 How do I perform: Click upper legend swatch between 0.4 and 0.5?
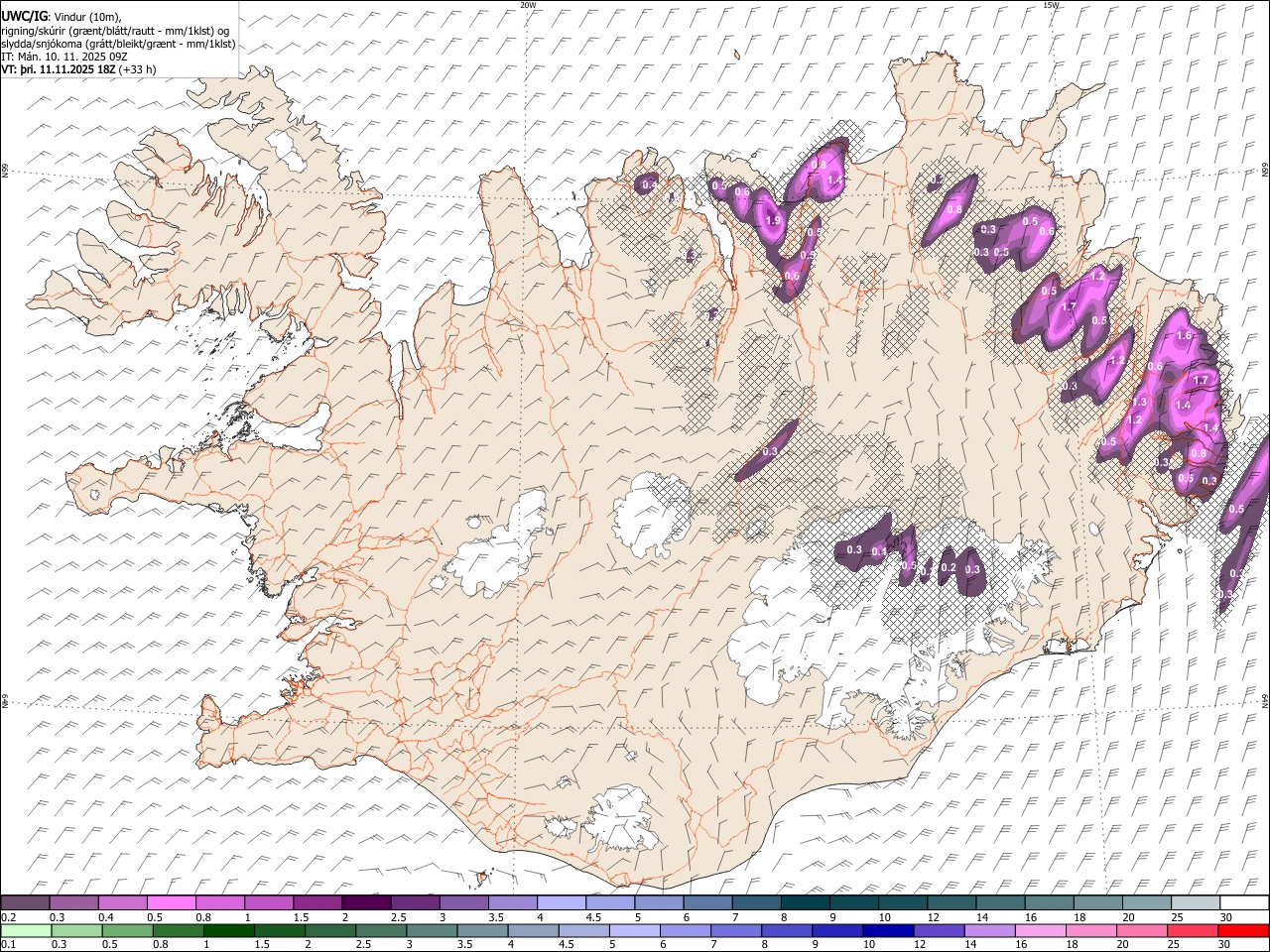[x=122, y=902]
